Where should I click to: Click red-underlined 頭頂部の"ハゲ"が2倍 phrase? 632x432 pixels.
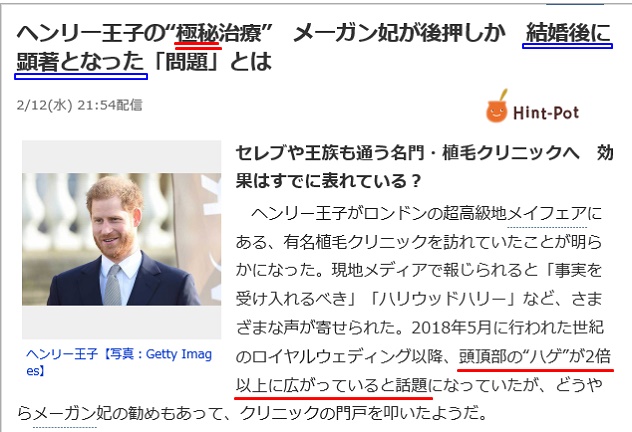(535, 357)
